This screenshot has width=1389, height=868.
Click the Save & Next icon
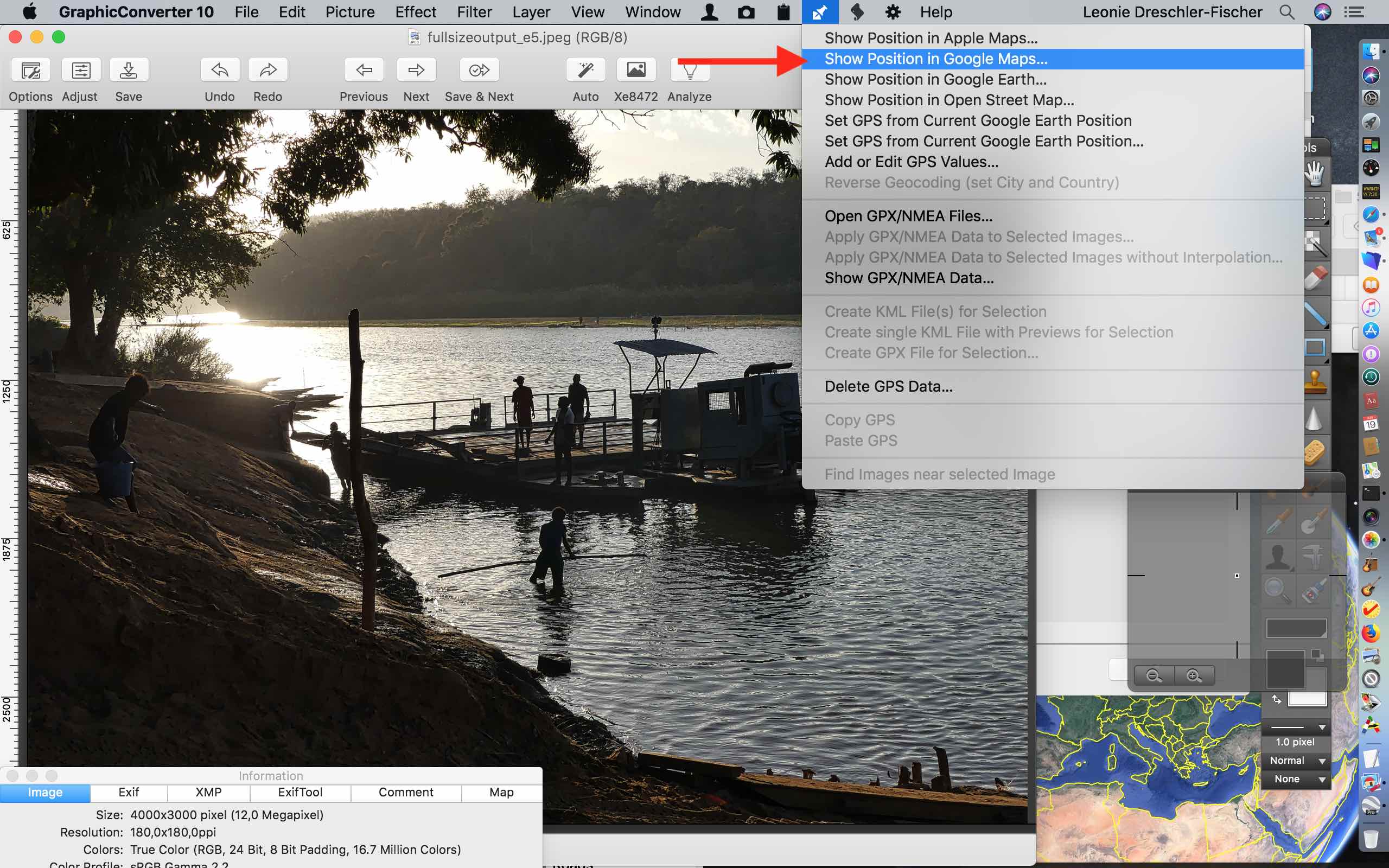479,71
